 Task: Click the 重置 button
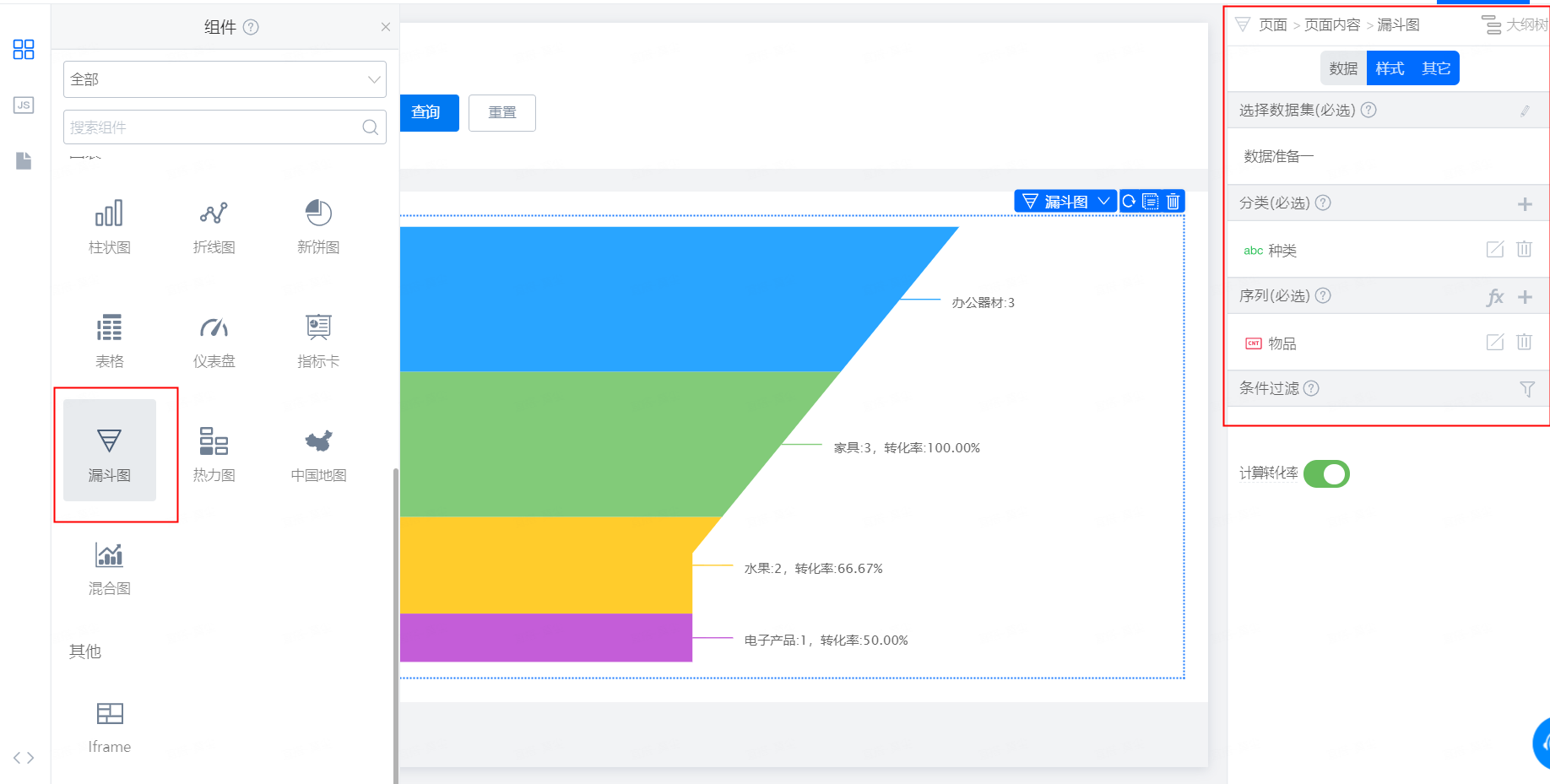pos(502,113)
